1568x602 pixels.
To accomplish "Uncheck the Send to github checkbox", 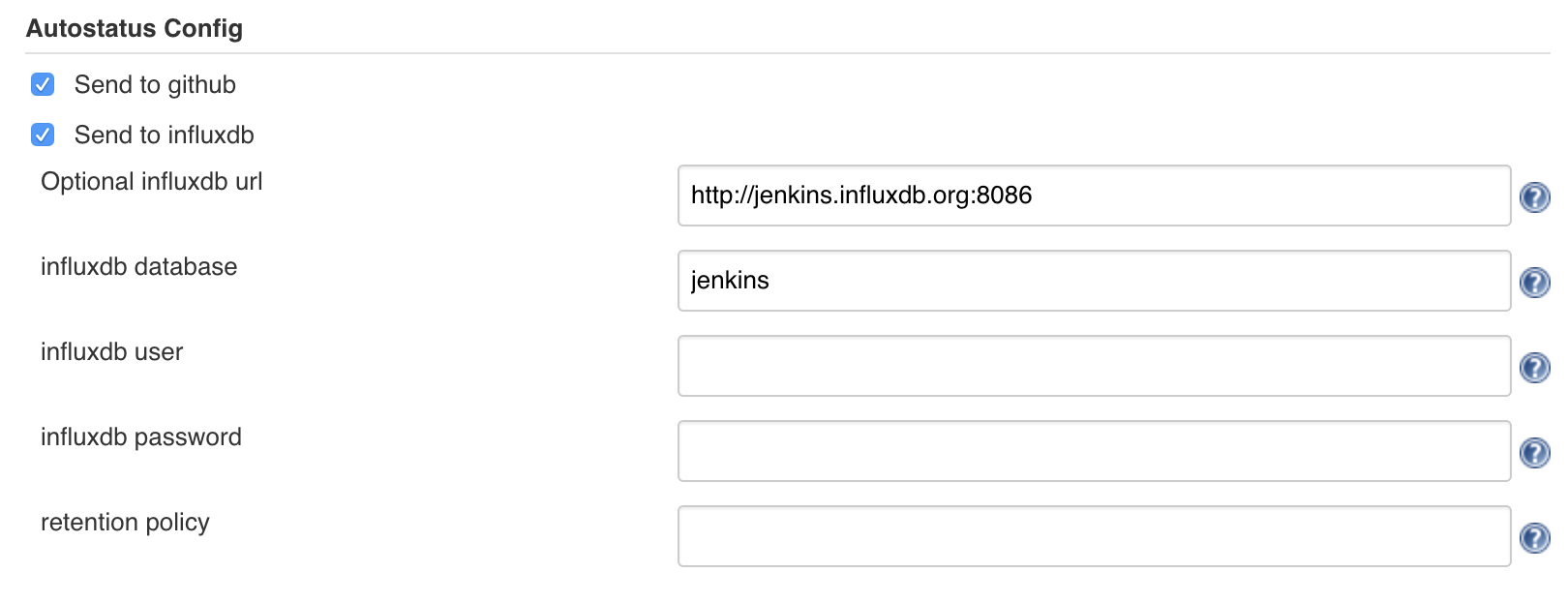I will click(43, 85).
